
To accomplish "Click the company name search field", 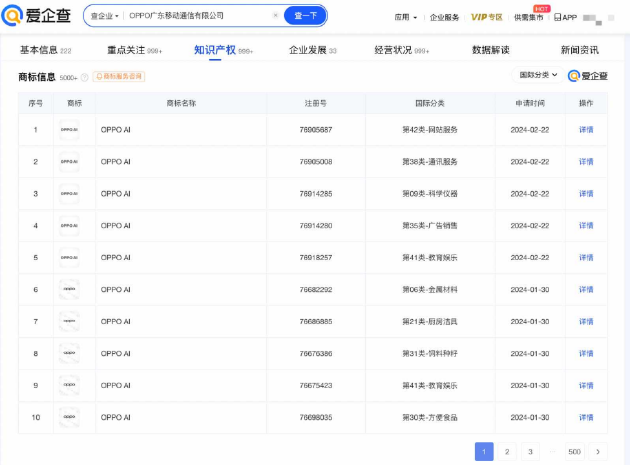I will (197, 16).
